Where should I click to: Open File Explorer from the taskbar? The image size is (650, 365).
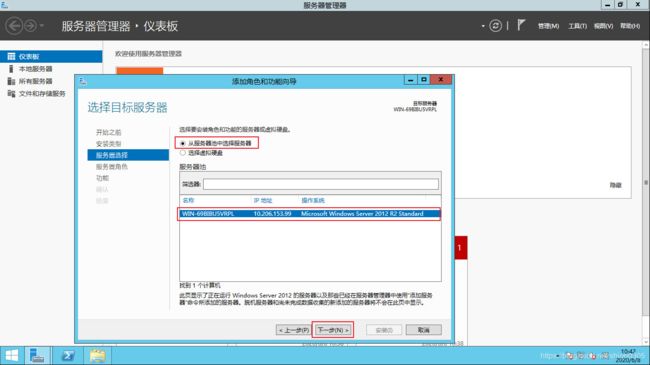(97, 355)
